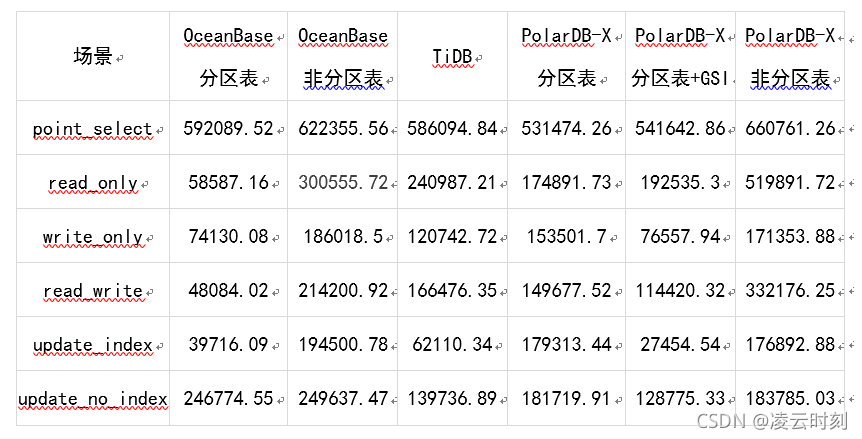This screenshot has height=439, width=862.
Task: Click the TiDB column header
Action: coord(452,57)
